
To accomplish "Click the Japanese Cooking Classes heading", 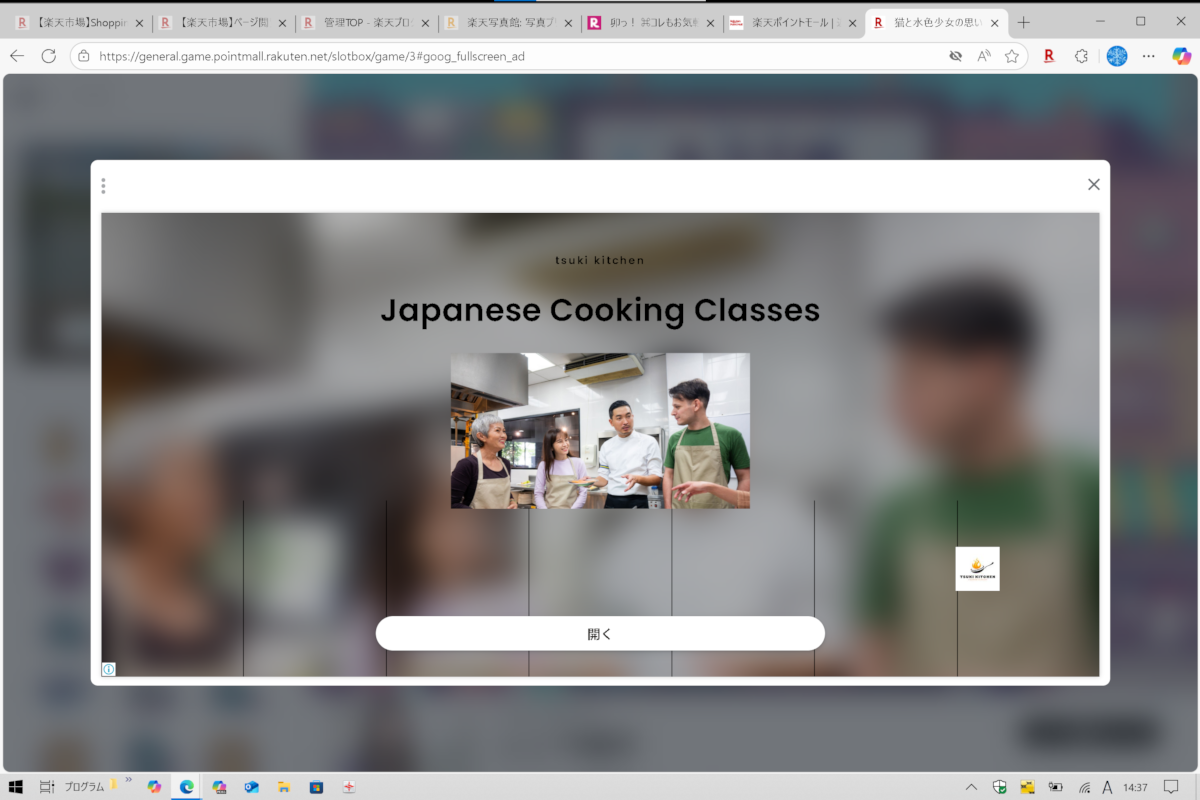I will pos(600,310).
